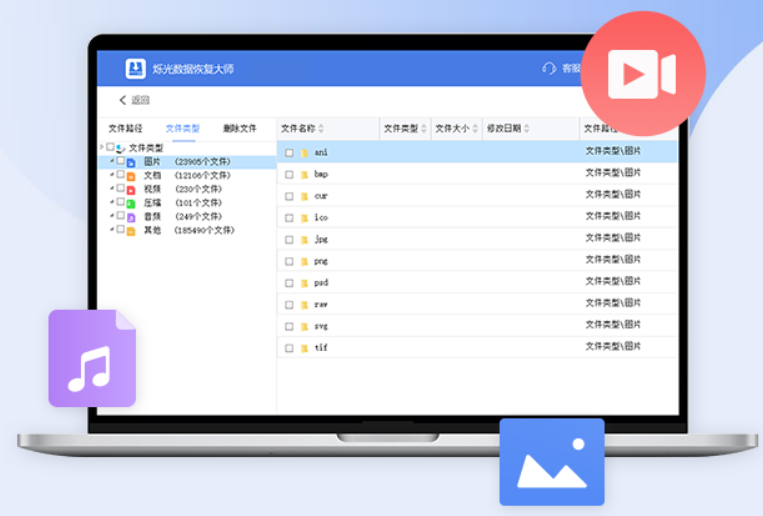Viewport: 763px width, 516px height.
Task: Tick the checkbox for the raw folder
Action: (289, 305)
